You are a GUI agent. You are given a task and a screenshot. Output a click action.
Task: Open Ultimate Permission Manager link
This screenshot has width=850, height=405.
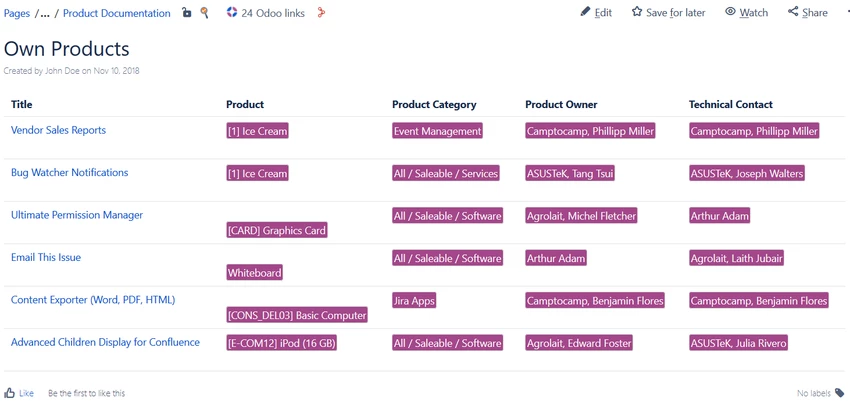(77, 215)
